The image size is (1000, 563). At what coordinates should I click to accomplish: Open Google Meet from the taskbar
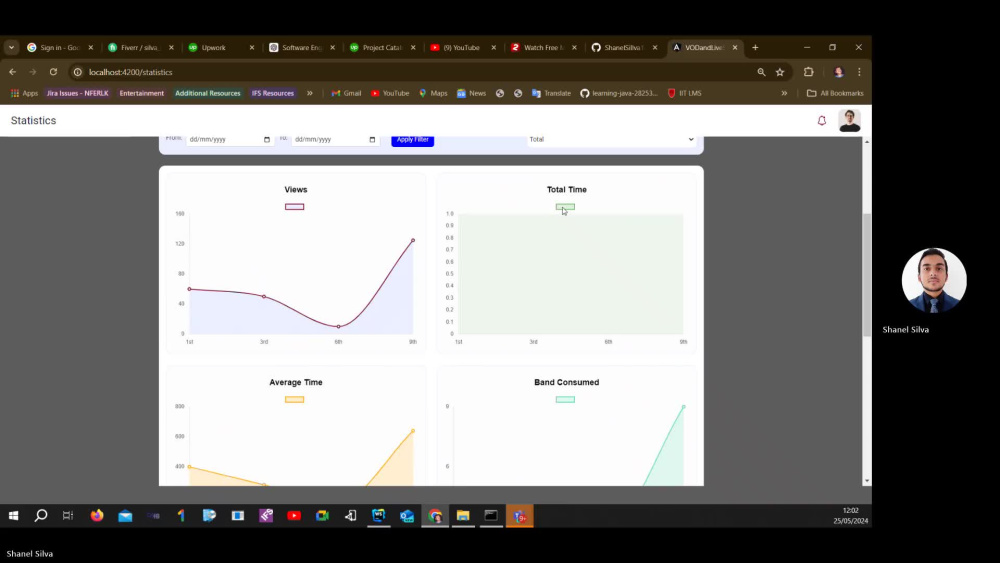[x=322, y=516]
